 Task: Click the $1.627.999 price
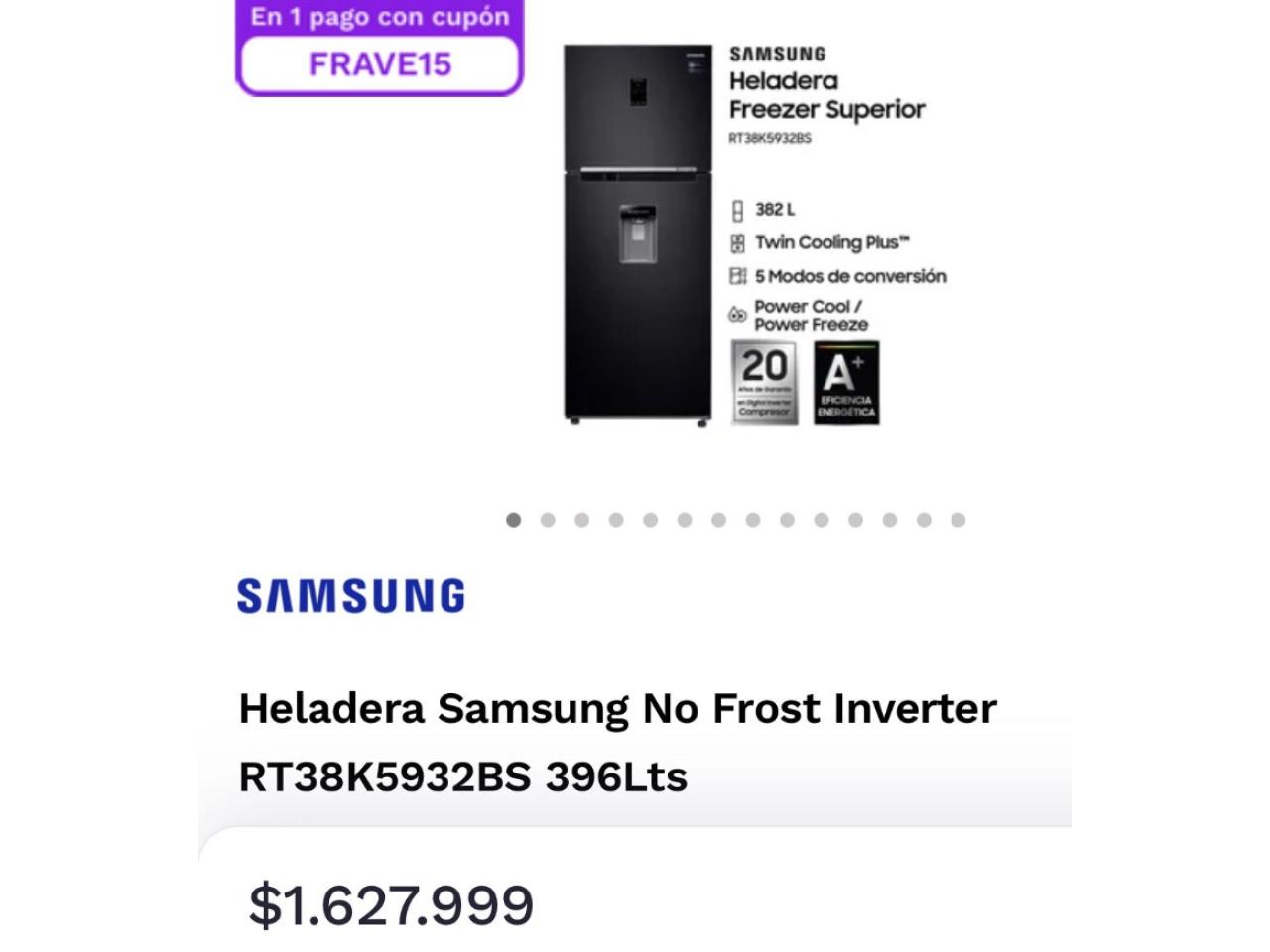tap(391, 905)
